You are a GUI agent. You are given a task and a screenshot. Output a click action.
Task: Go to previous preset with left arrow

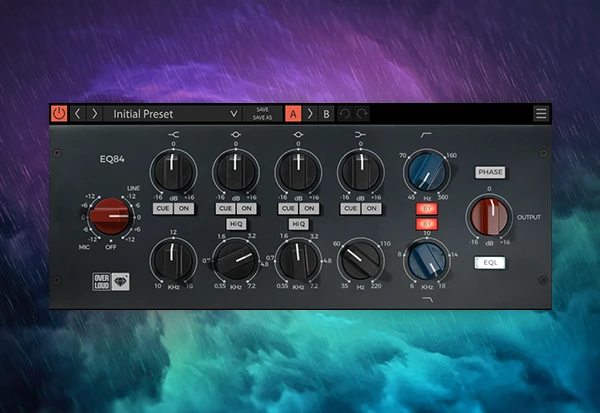click(x=78, y=114)
